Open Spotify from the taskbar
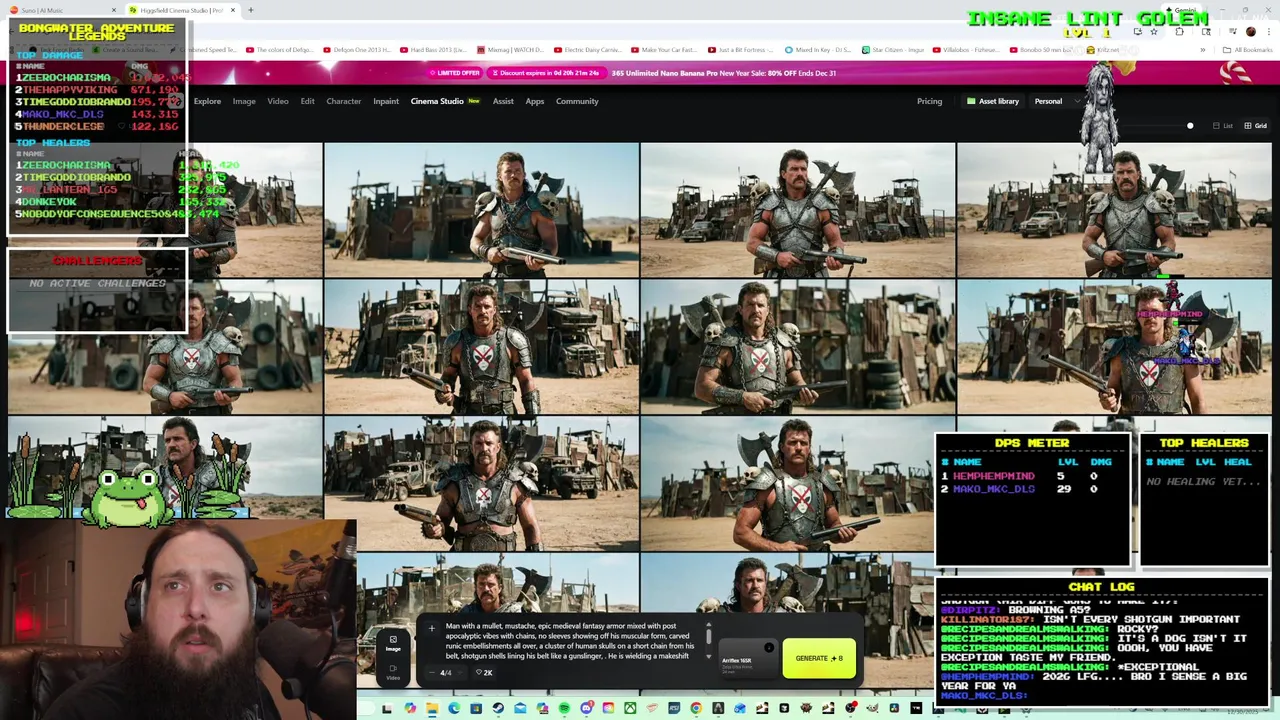The image size is (1280, 720). (x=564, y=708)
